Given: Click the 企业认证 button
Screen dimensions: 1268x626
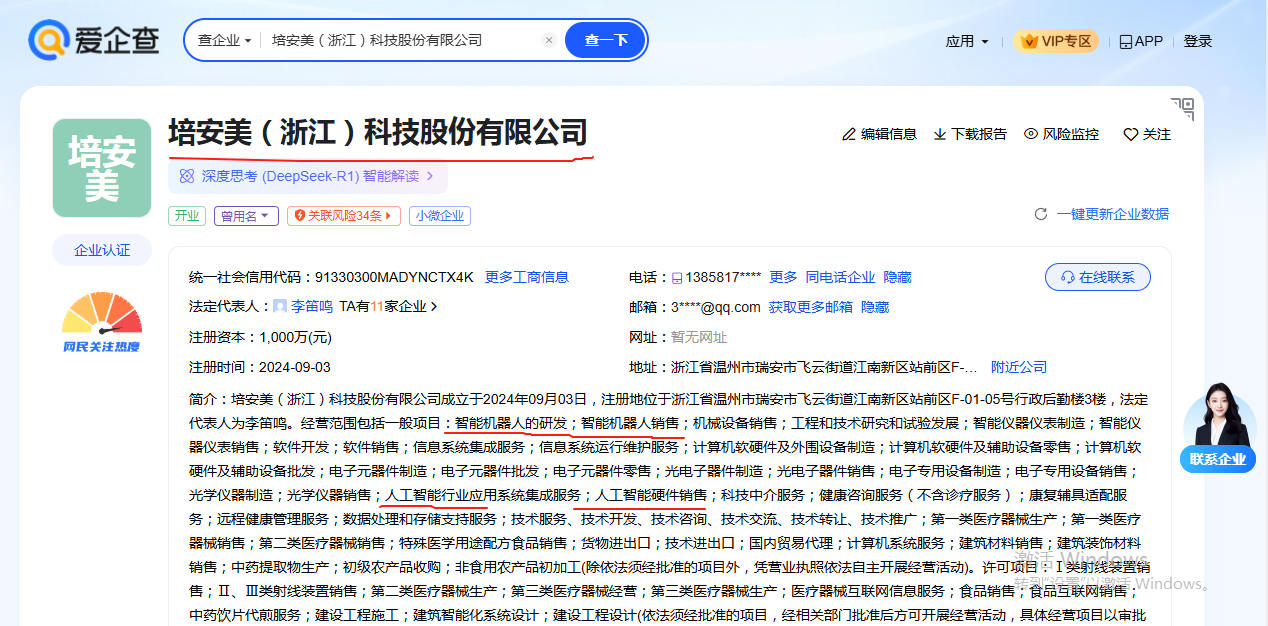Looking at the screenshot, I should click(x=102, y=250).
